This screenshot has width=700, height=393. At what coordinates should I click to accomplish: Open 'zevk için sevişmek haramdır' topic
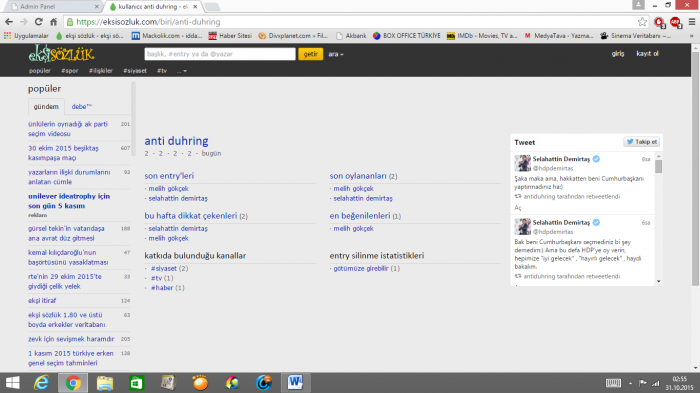pos(71,339)
